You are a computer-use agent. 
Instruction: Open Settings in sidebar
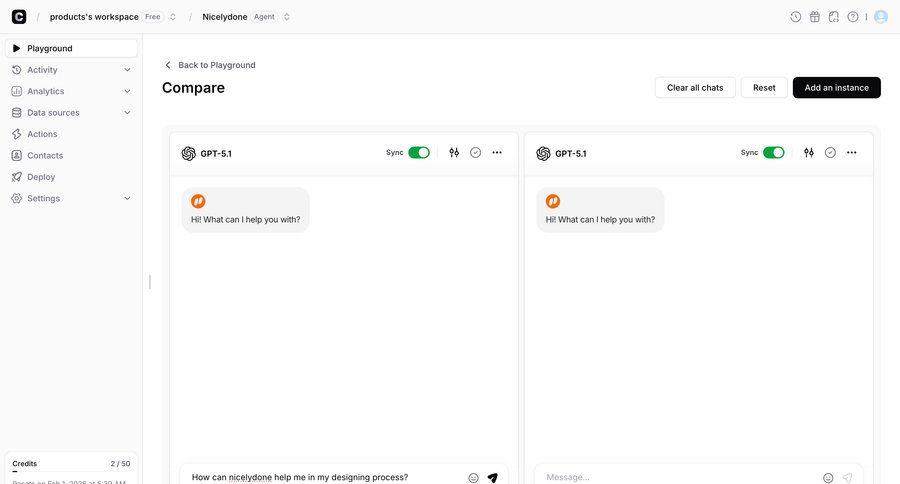click(72, 198)
